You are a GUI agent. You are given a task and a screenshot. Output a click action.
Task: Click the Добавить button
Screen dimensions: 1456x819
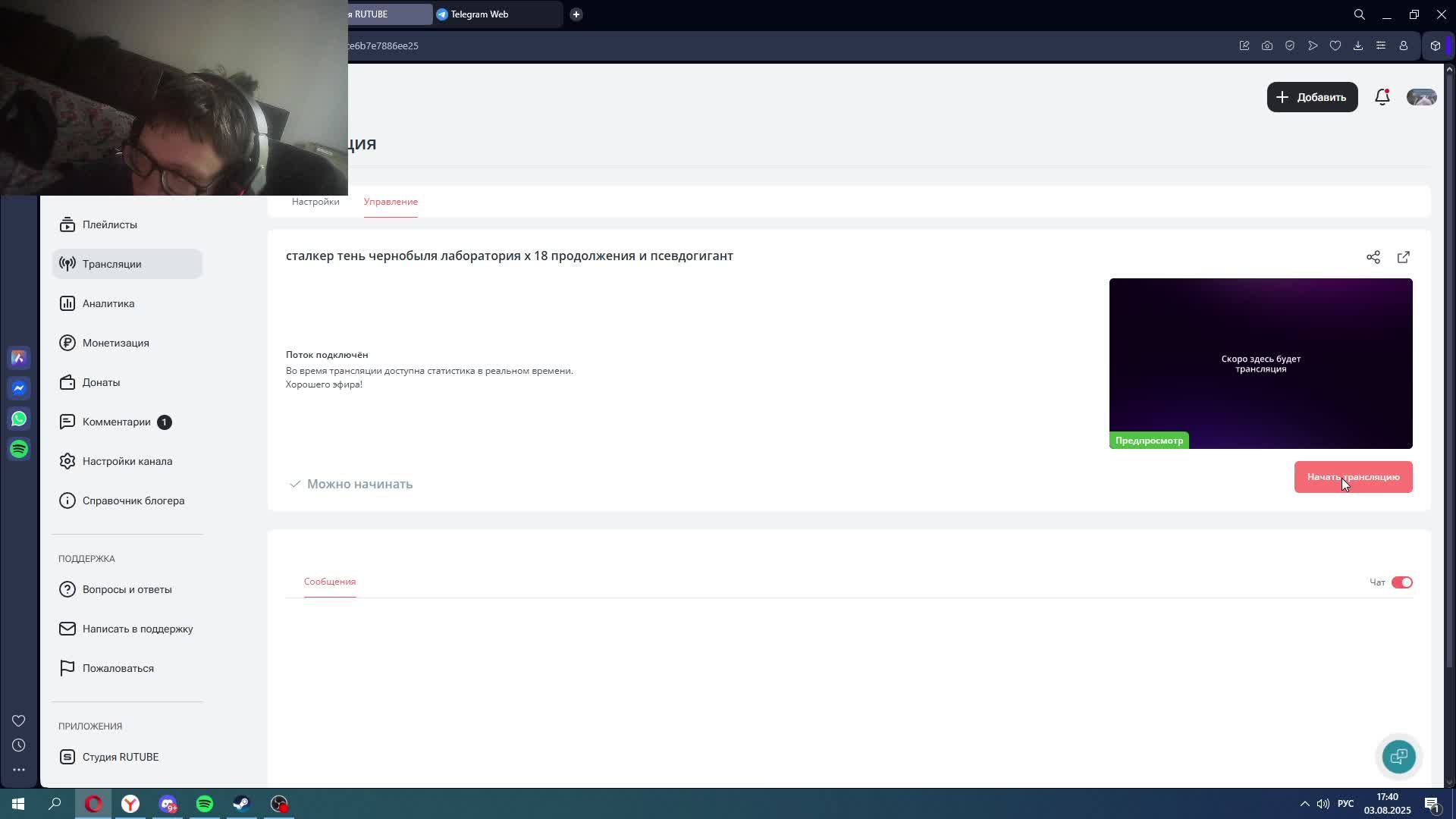(x=1312, y=97)
